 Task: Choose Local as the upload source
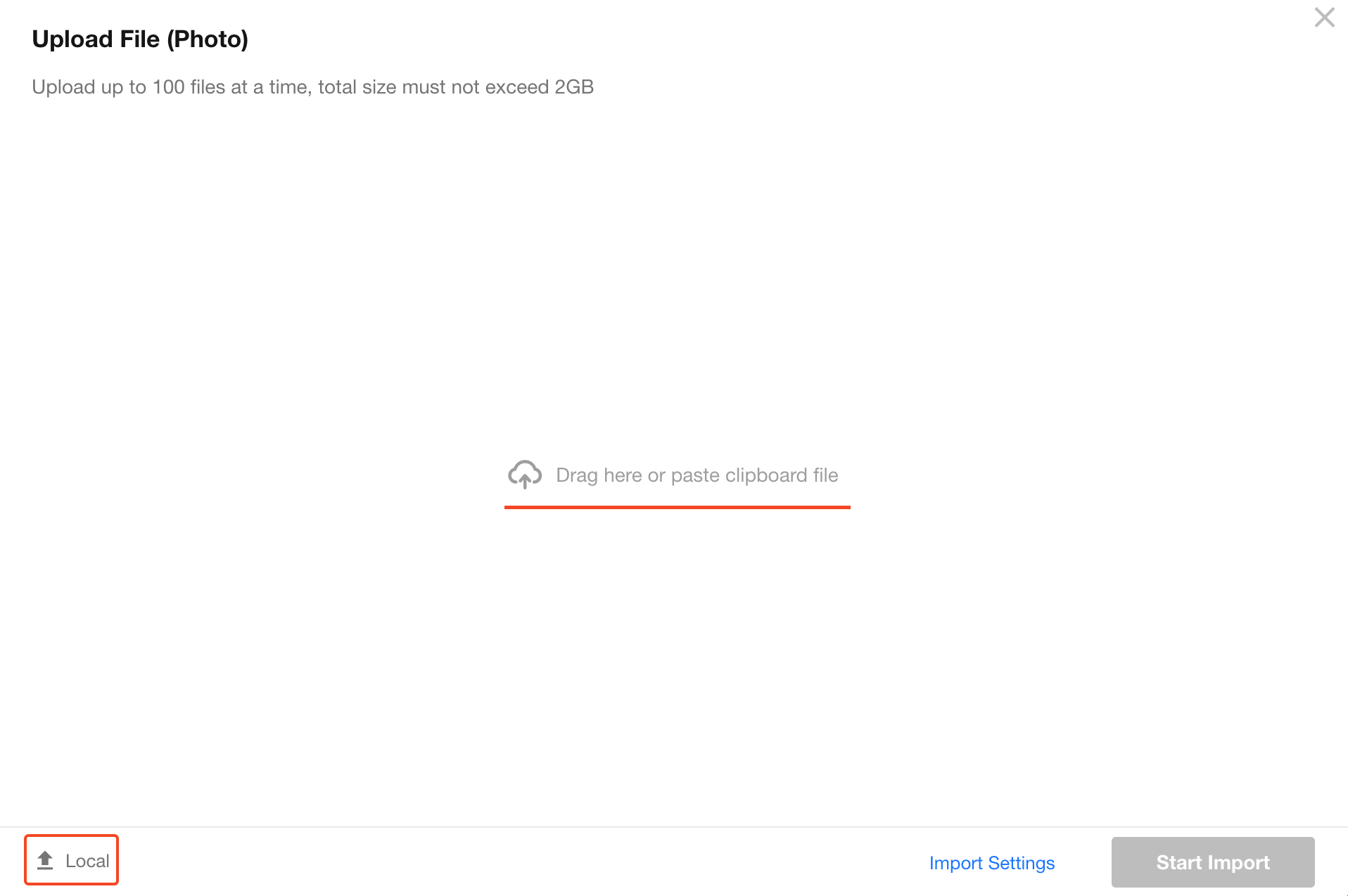click(72, 860)
